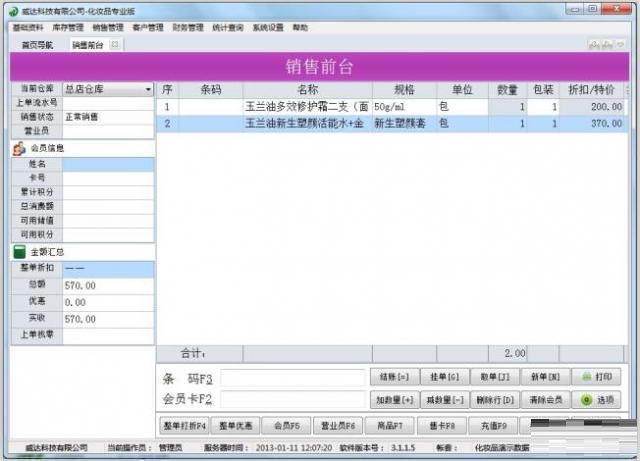Click the green 金额汇总 calculator icon

click(19, 252)
